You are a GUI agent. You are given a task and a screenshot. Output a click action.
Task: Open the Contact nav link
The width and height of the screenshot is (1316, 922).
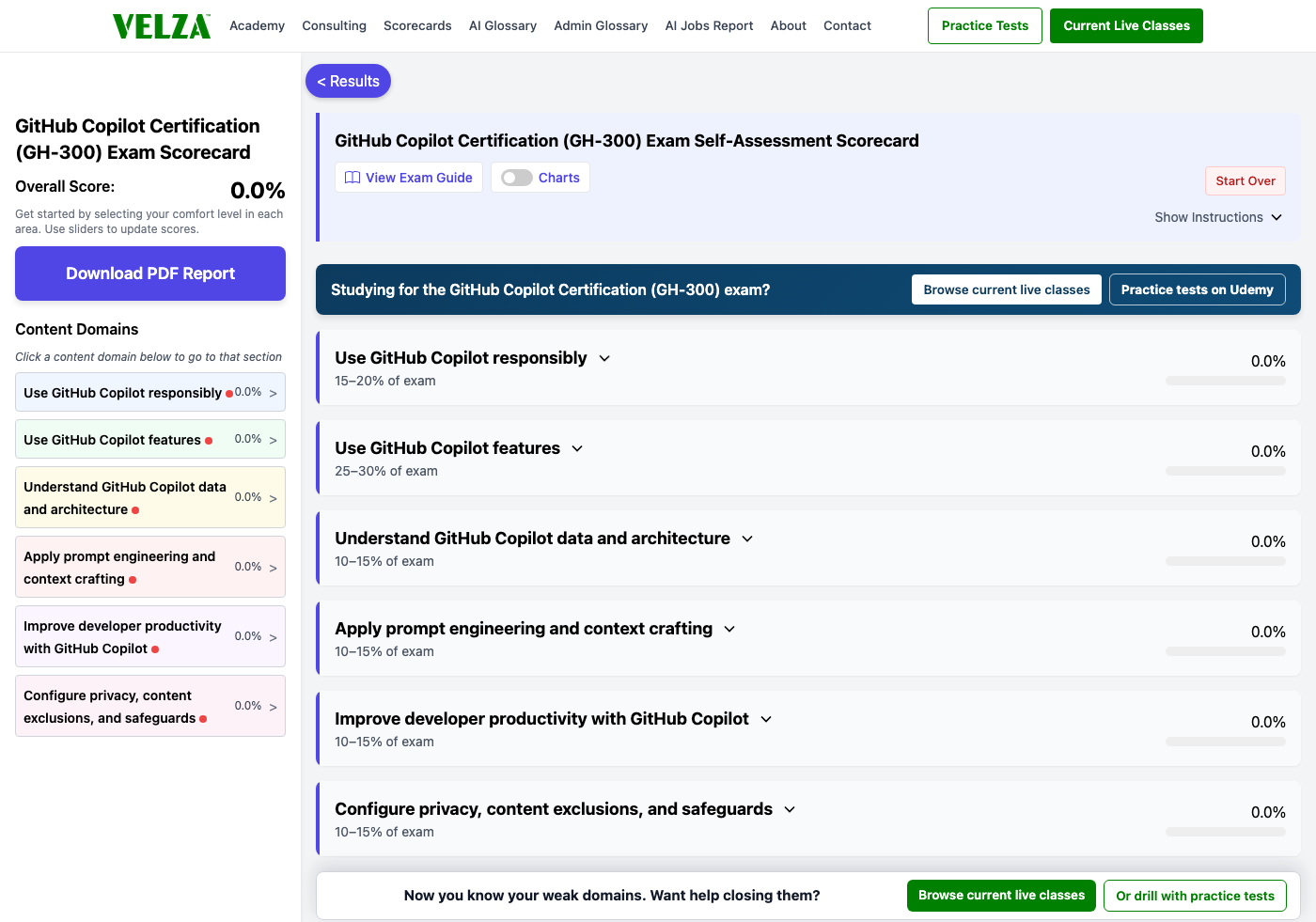pos(847,25)
